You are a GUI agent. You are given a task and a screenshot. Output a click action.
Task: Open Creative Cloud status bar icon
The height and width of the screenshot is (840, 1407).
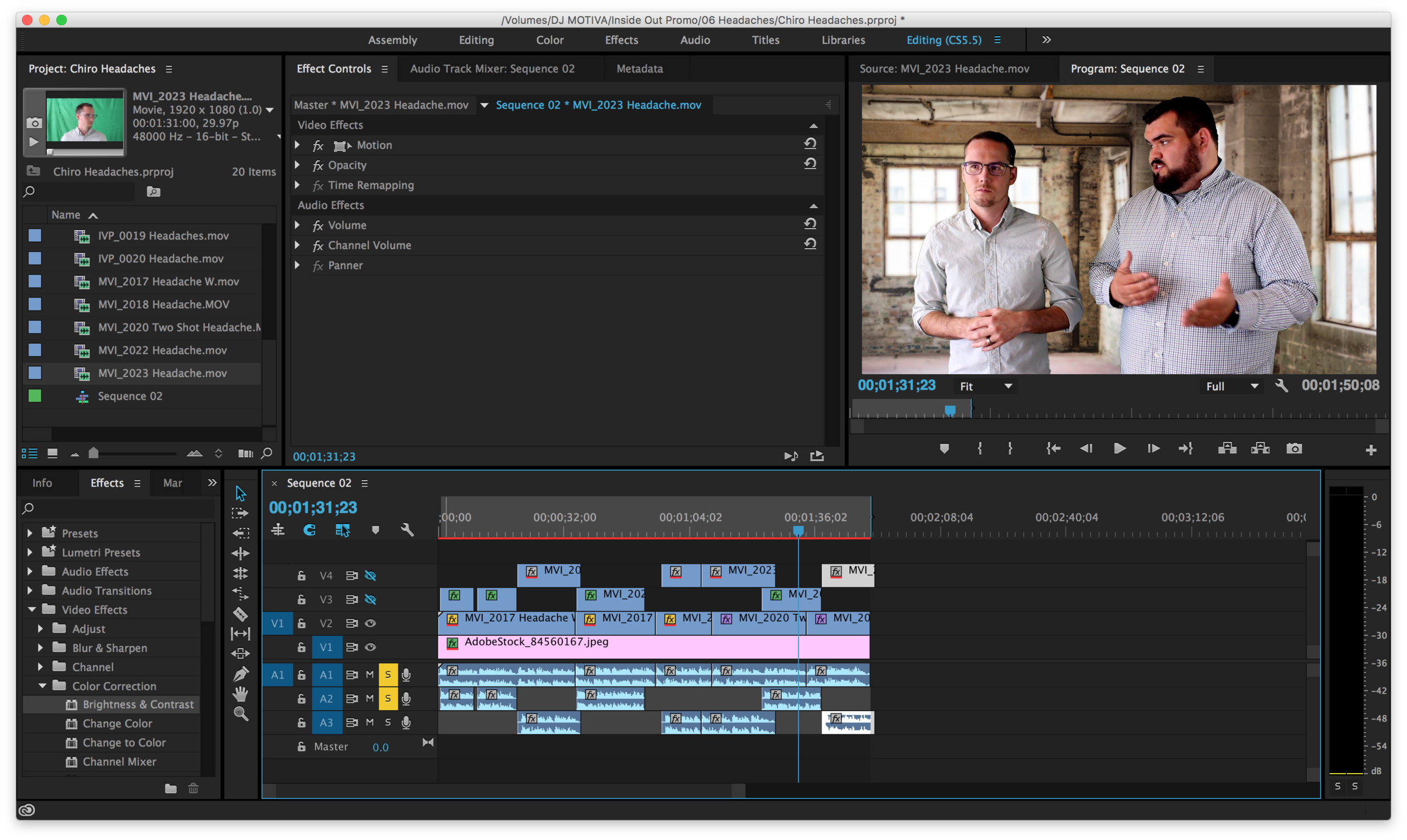click(27, 811)
